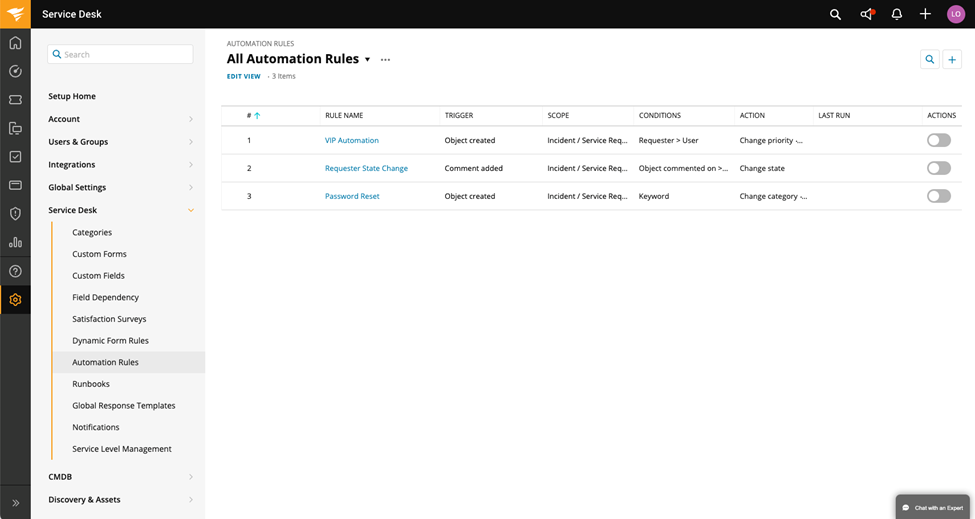The image size is (975, 519).
Task: Open Runbooks settings
Action: pyautogui.click(x=91, y=384)
